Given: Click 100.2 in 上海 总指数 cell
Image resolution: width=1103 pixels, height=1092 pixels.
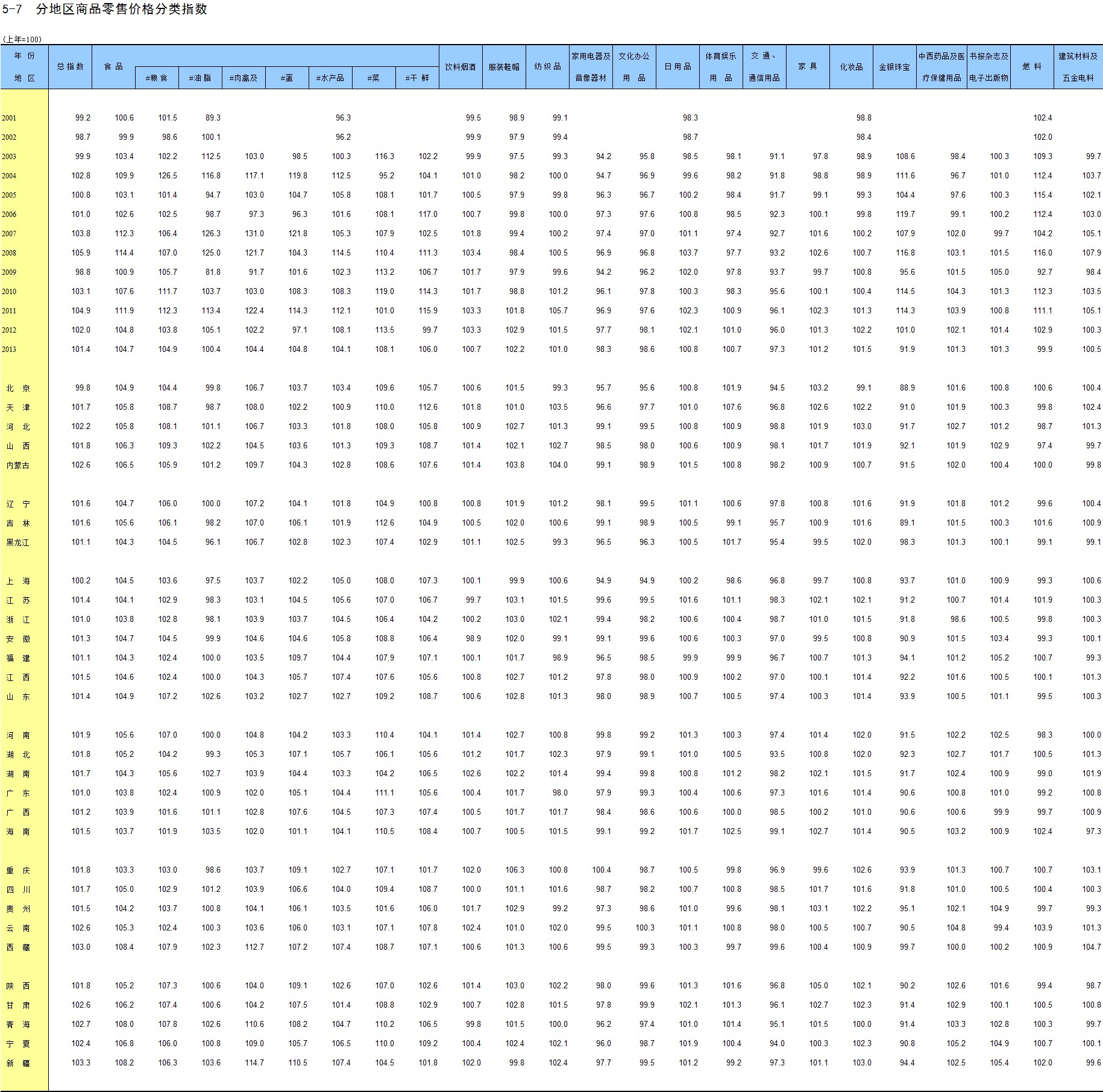Looking at the screenshot, I should [x=81, y=580].
